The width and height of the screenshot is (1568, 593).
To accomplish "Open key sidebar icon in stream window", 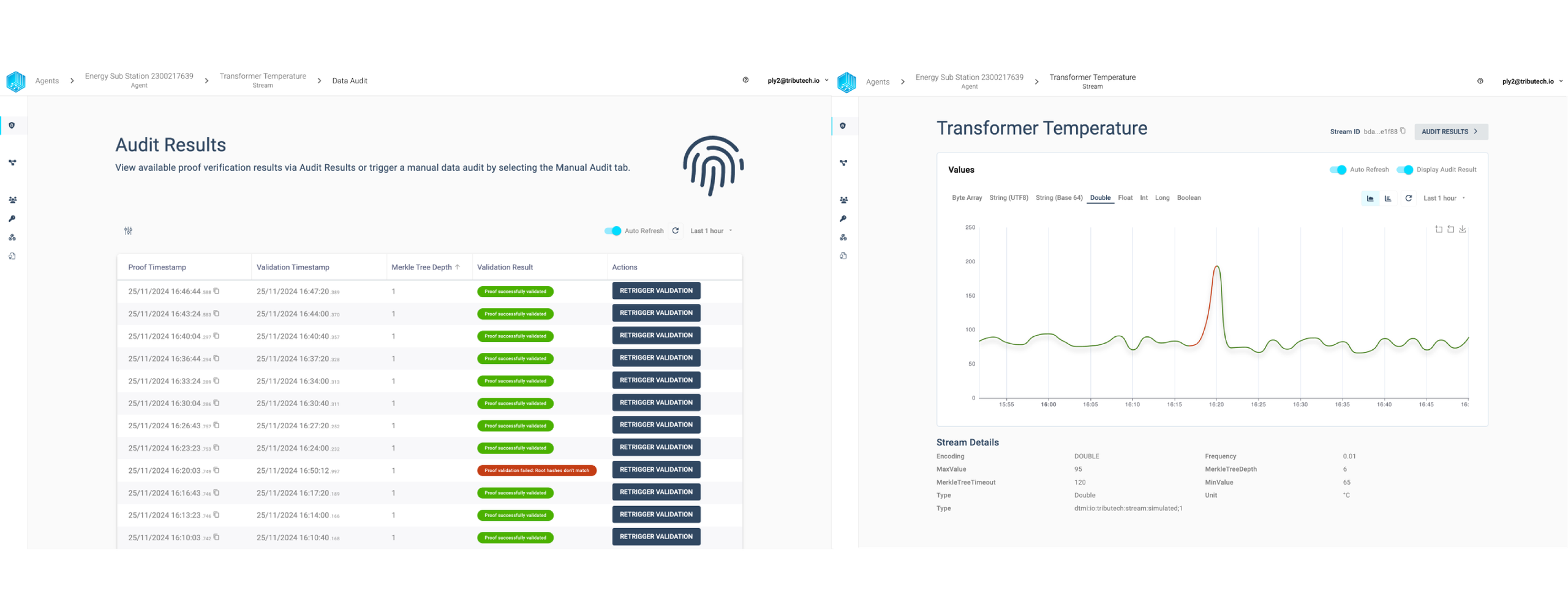I will tap(843, 219).
